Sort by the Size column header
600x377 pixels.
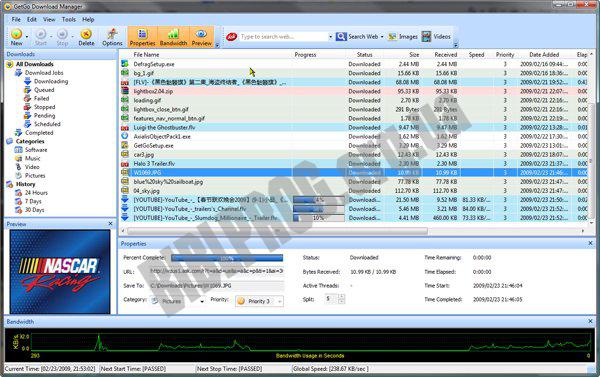click(x=414, y=55)
